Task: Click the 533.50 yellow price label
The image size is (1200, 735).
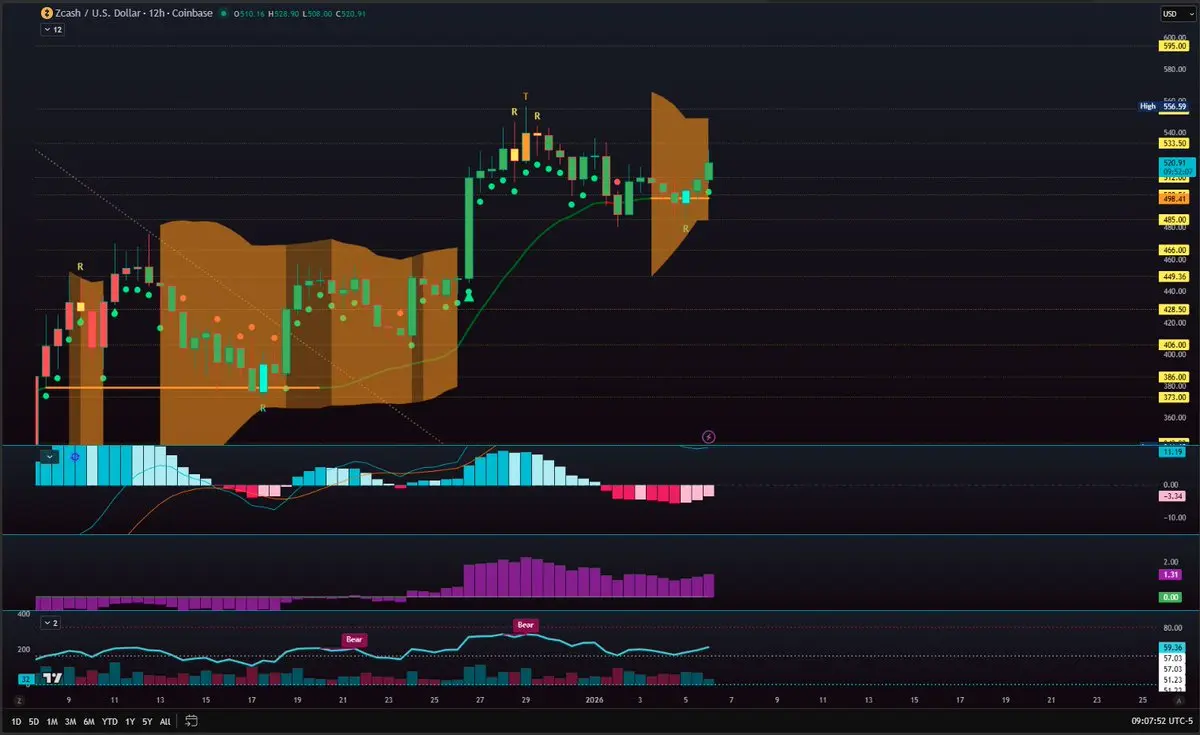Action: pos(1173,143)
